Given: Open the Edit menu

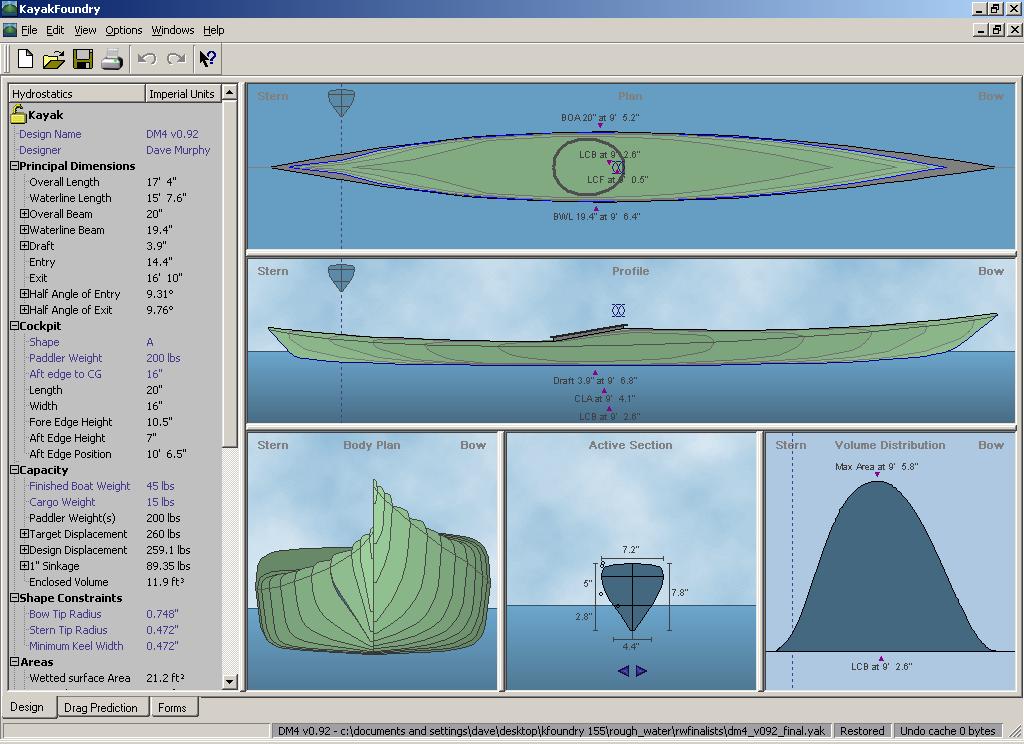Looking at the screenshot, I should 55,30.
